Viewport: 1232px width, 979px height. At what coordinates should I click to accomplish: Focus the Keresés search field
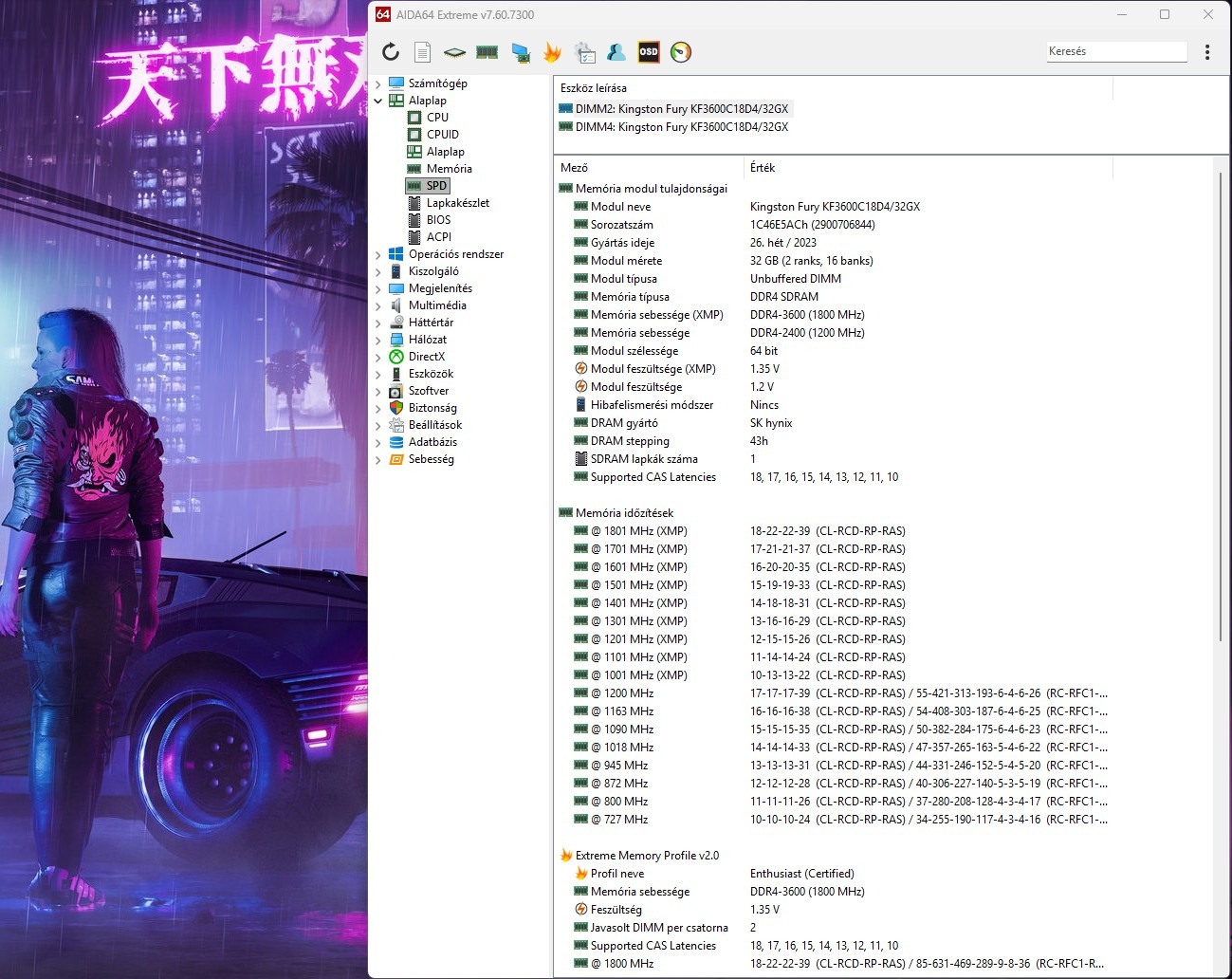pyautogui.click(x=1116, y=51)
